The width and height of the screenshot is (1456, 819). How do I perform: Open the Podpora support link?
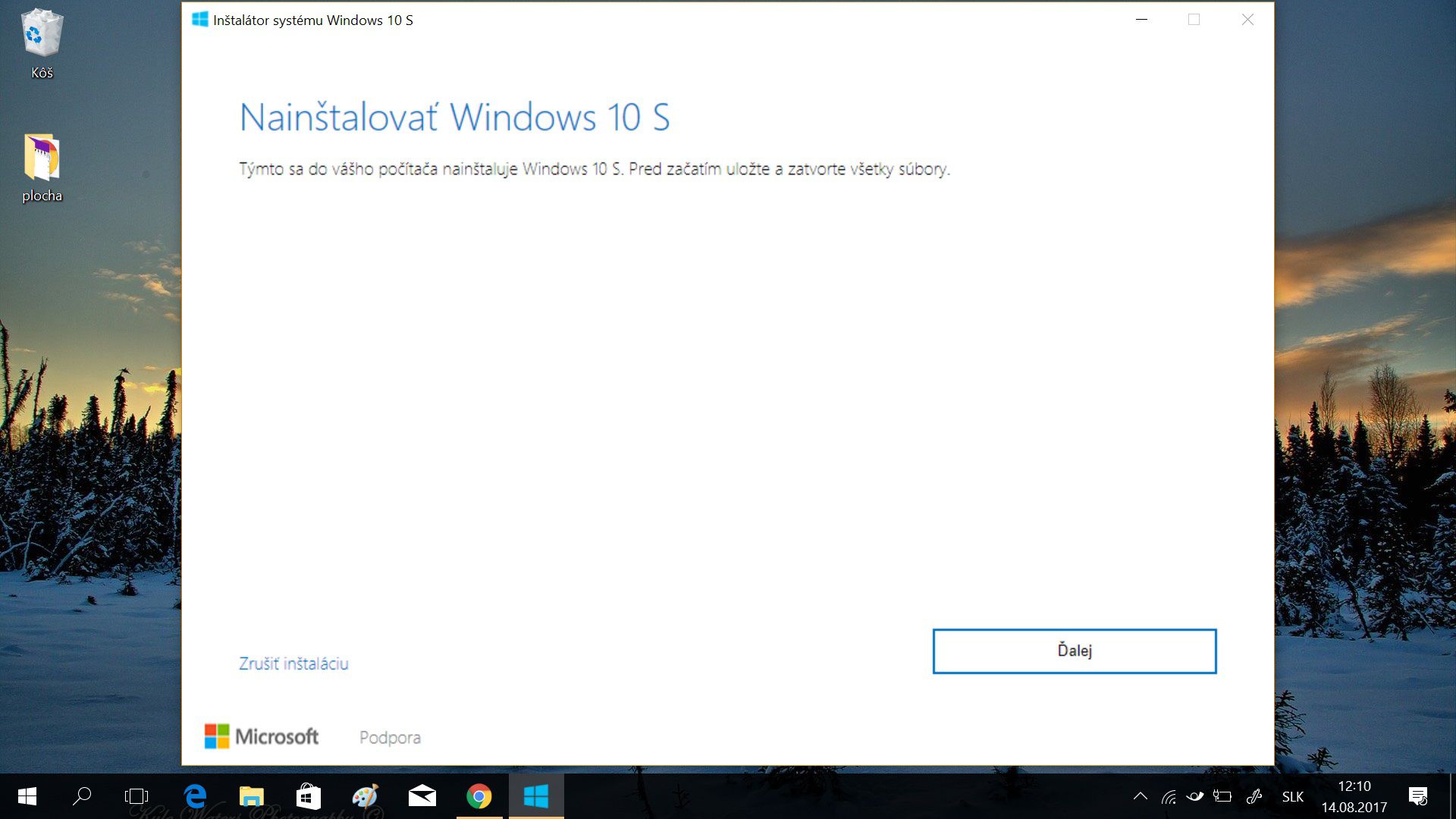[390, 737]
